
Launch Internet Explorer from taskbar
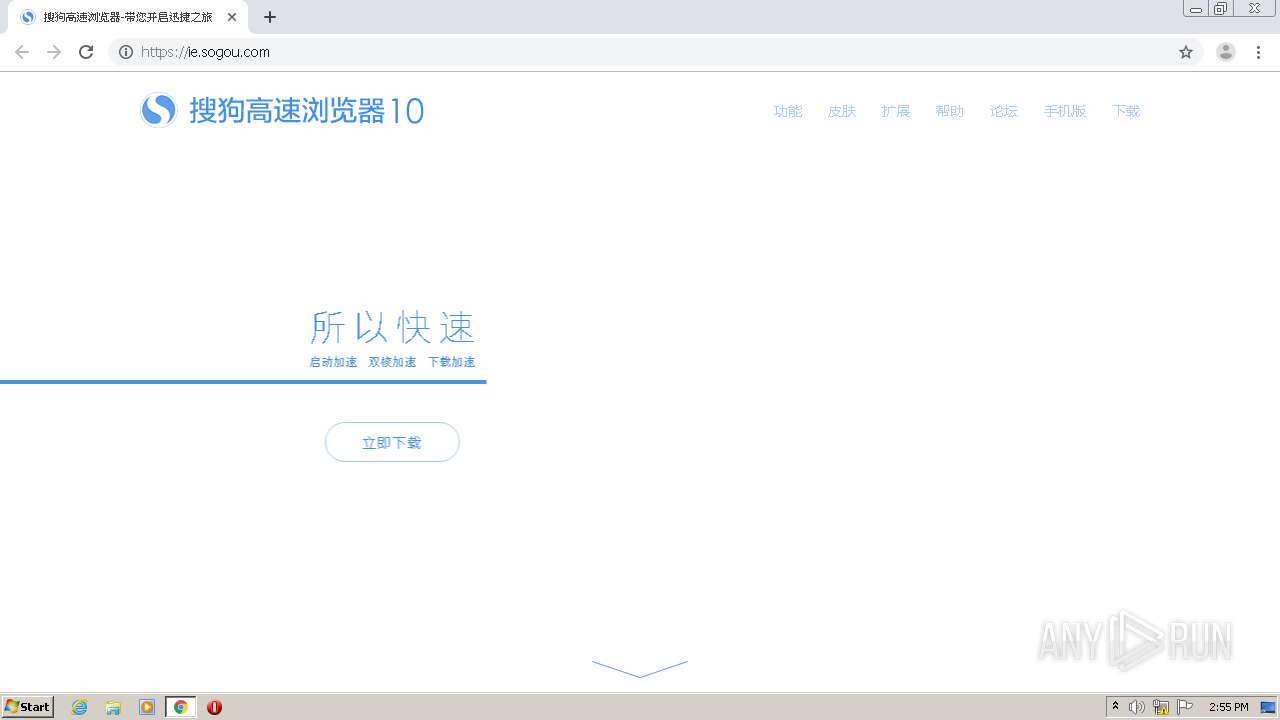(x=80, y=707)
